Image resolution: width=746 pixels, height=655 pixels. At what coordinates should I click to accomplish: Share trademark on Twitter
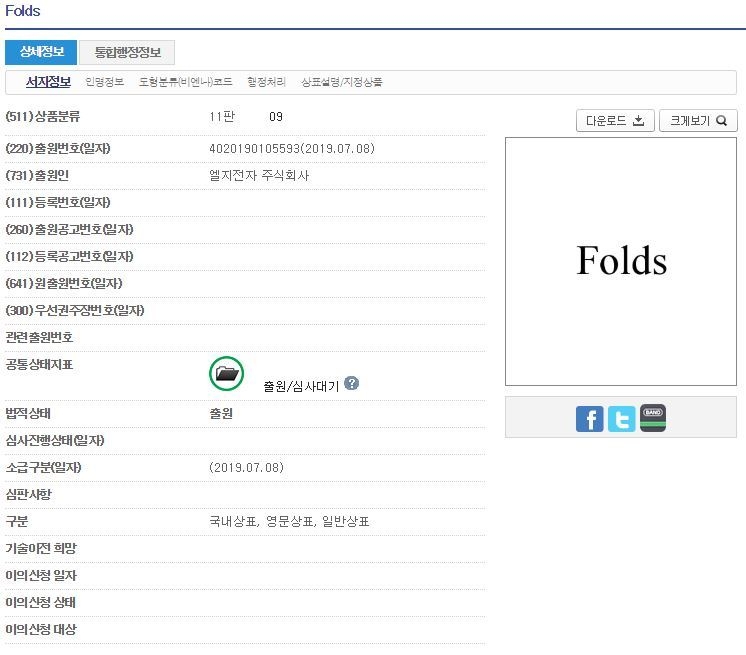coord(621,419)
